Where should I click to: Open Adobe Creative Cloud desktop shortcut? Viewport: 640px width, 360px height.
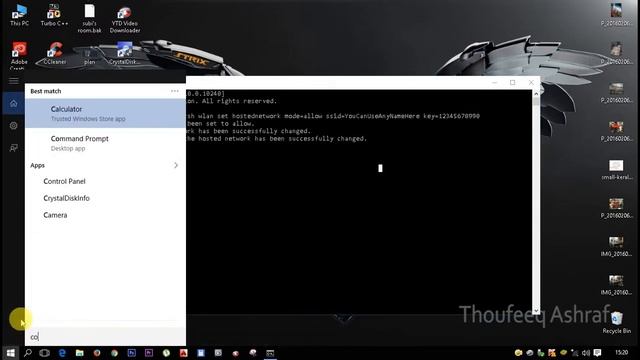(19, 55)
